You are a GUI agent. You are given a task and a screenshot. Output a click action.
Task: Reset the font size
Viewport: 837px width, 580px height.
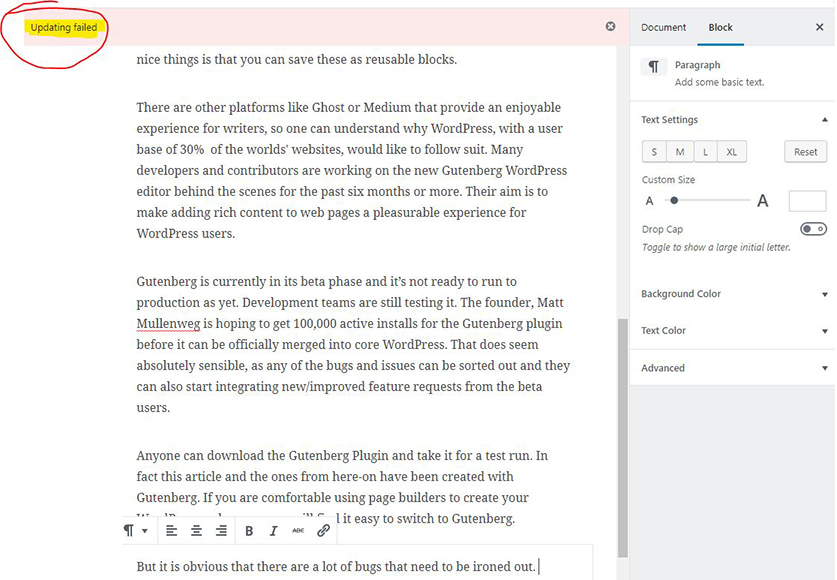click(806, 152)
